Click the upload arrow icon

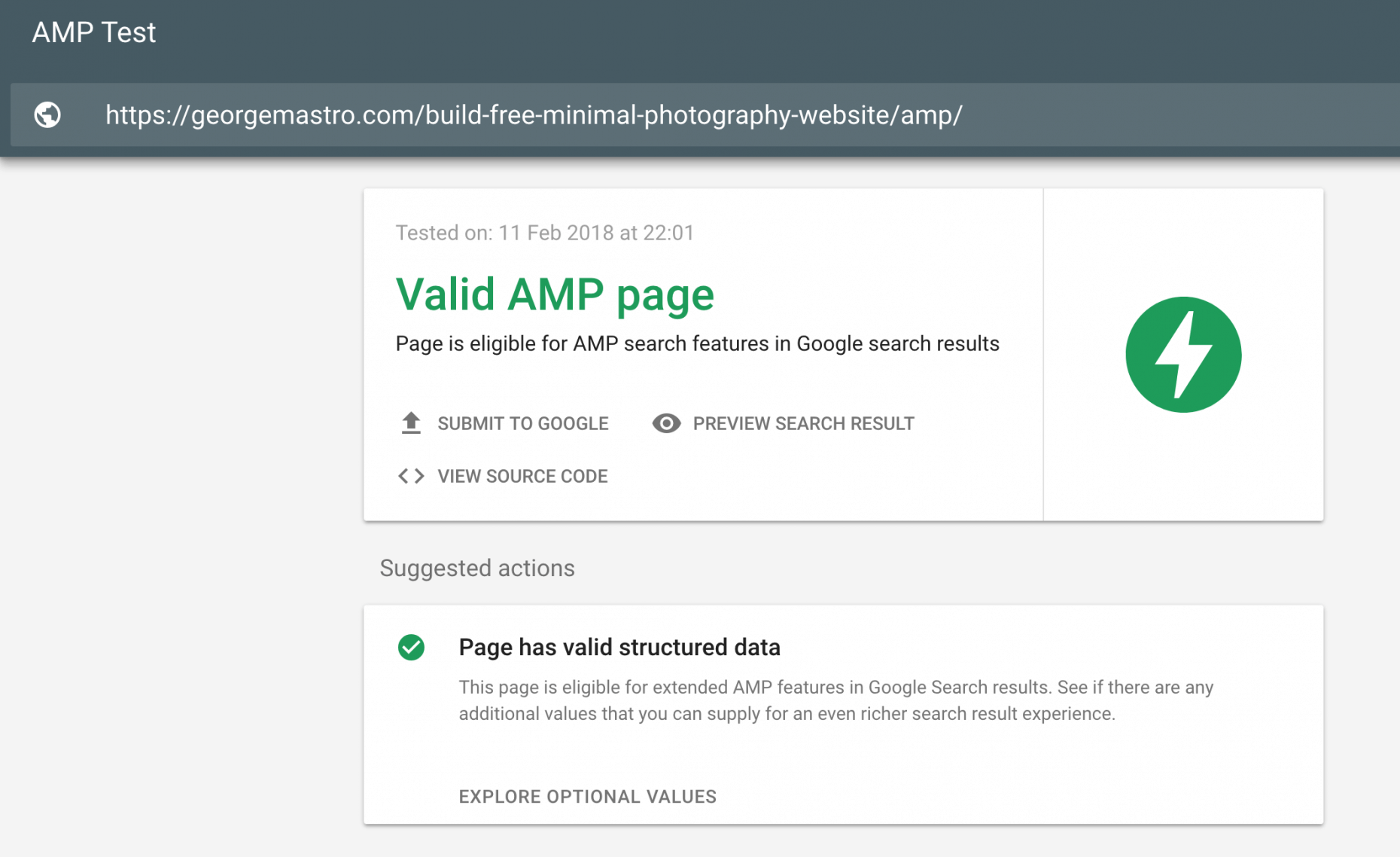pos(411,423)
